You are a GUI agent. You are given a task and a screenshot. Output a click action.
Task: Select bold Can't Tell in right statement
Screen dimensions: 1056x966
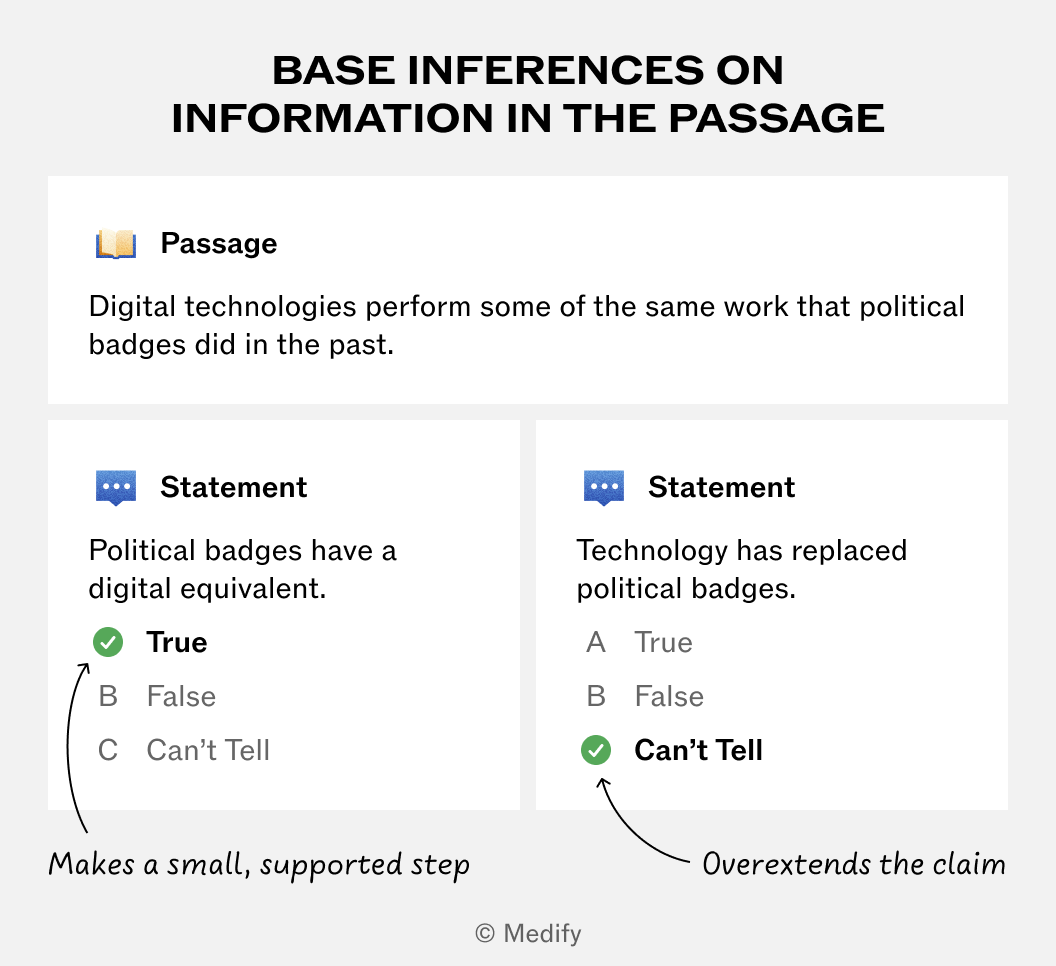pos(698,750)
